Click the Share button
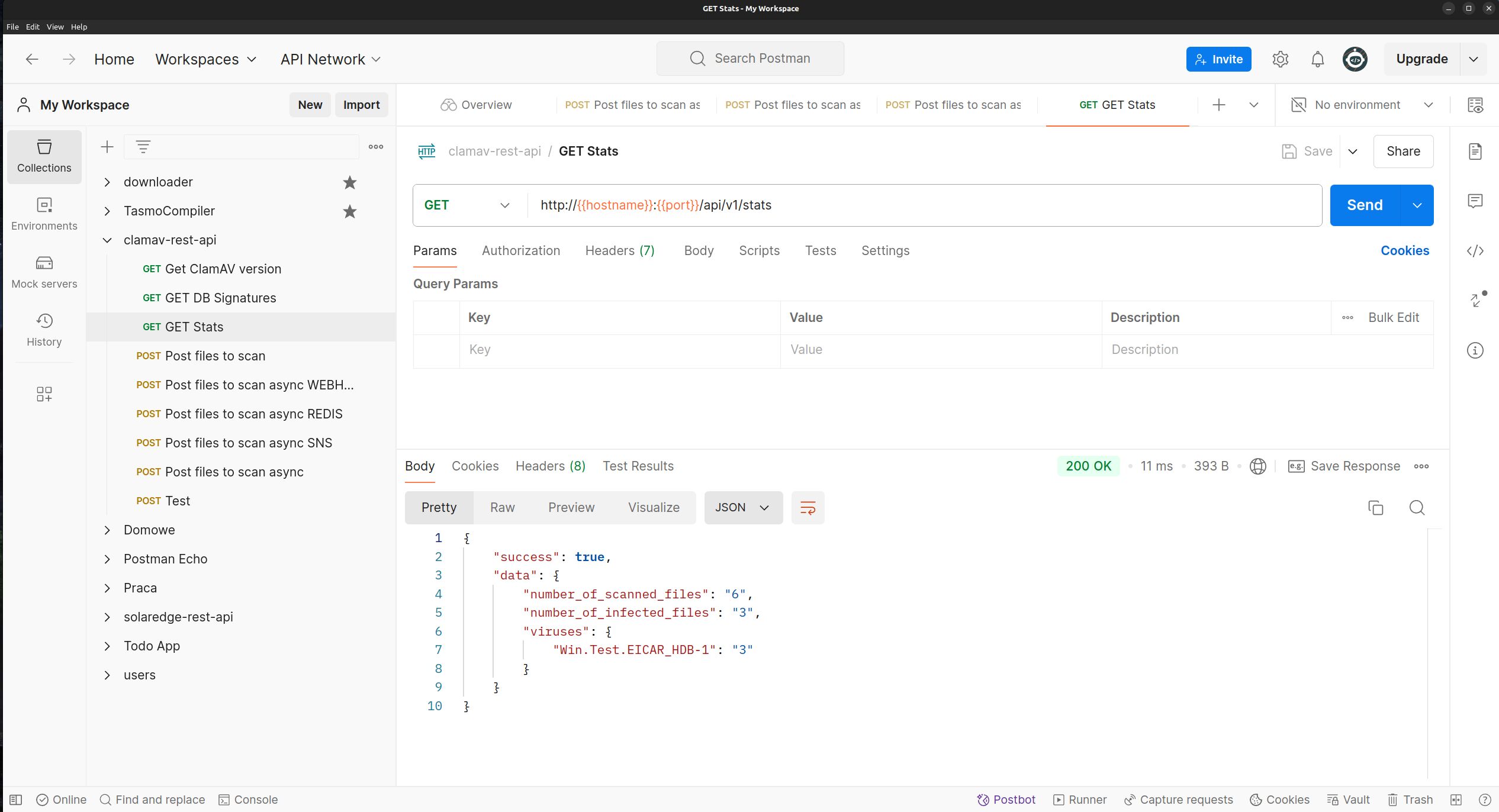The image size is (1499, 812). click(x=1403, y=152)
